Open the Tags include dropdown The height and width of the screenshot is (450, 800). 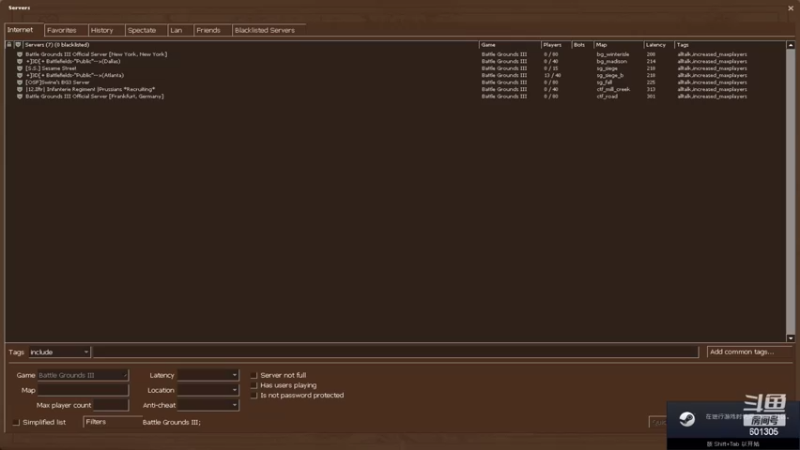point(59,352)
